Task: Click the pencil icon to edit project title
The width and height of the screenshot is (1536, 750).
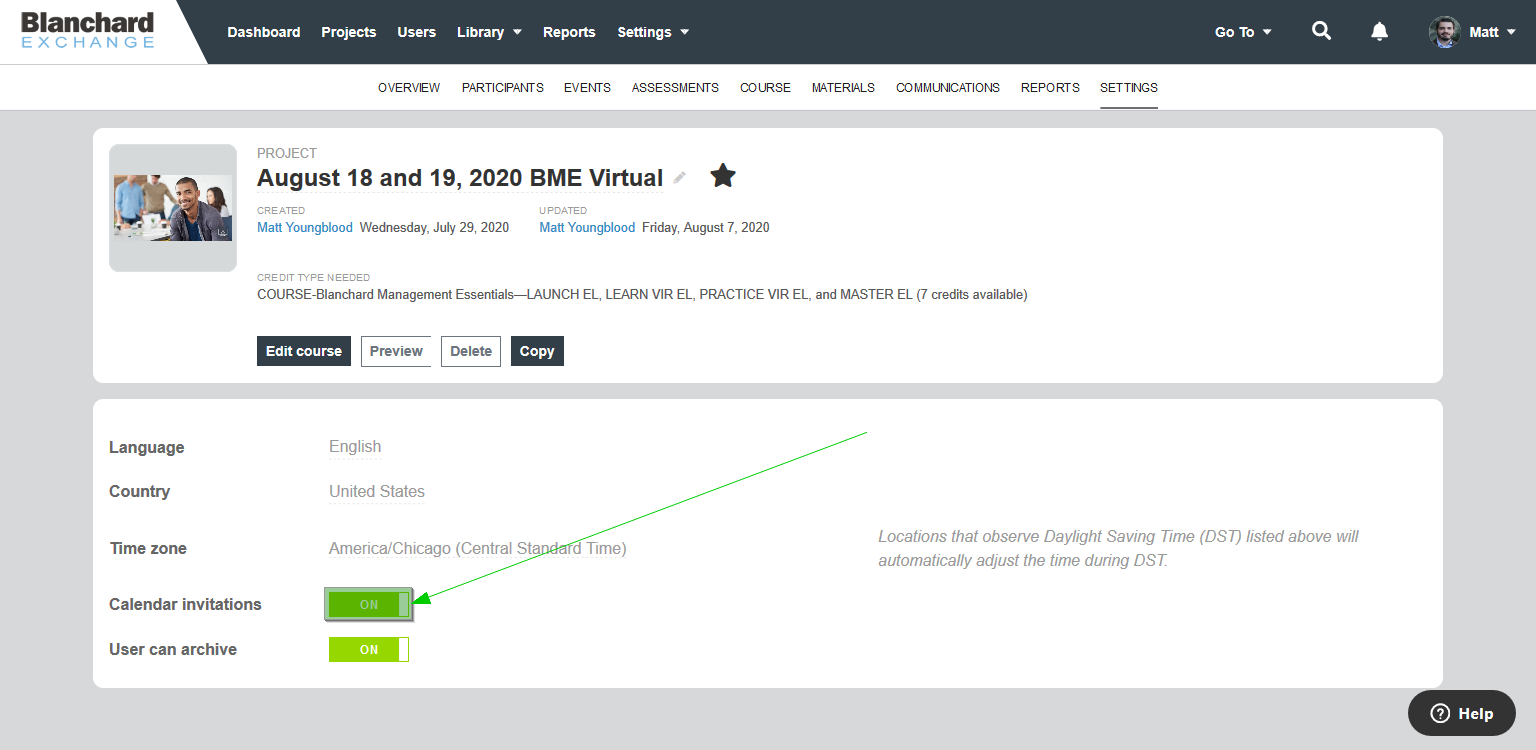Action: click(680, 177)
